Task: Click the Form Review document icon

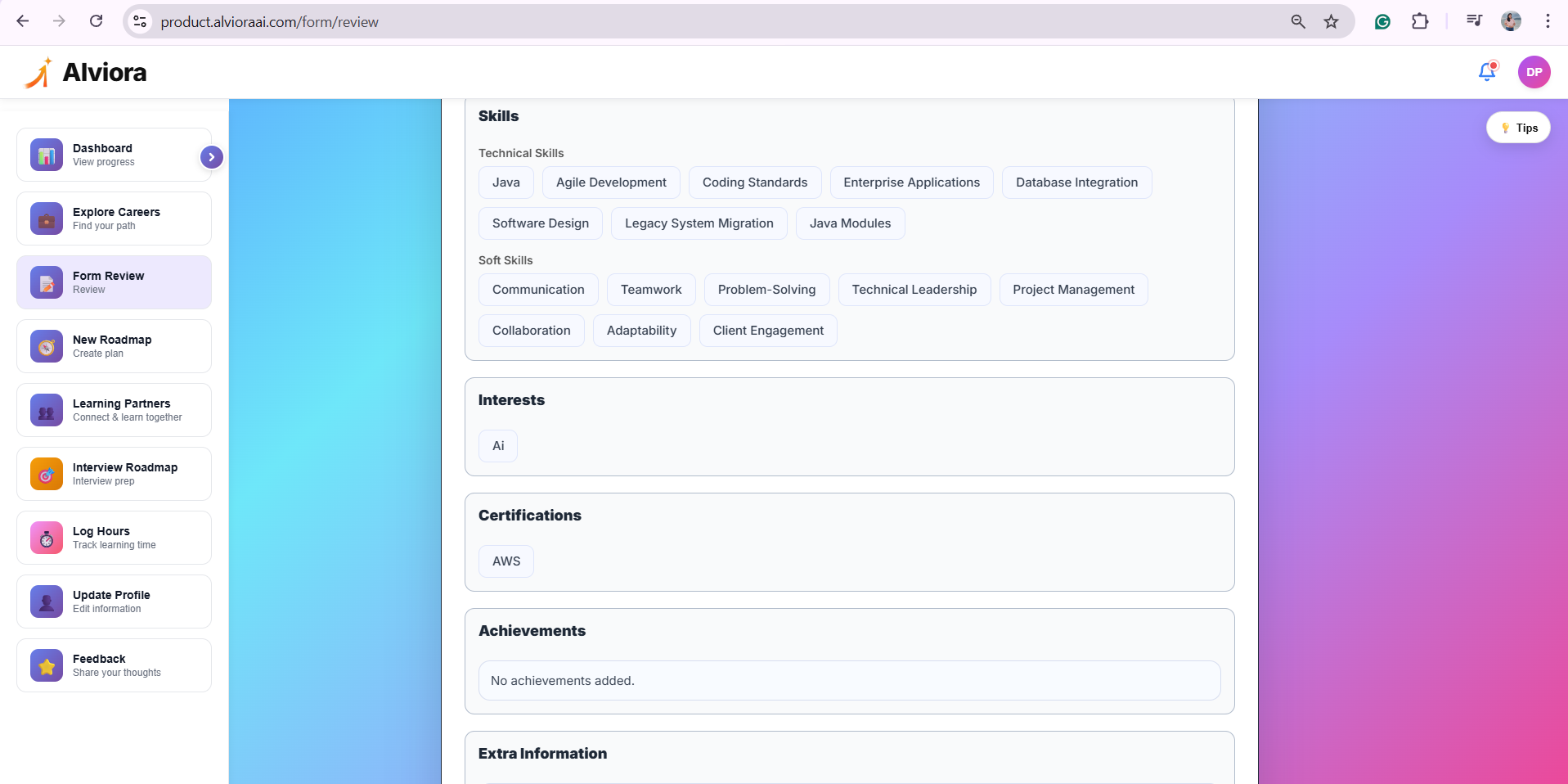Action: click(47, 282)
